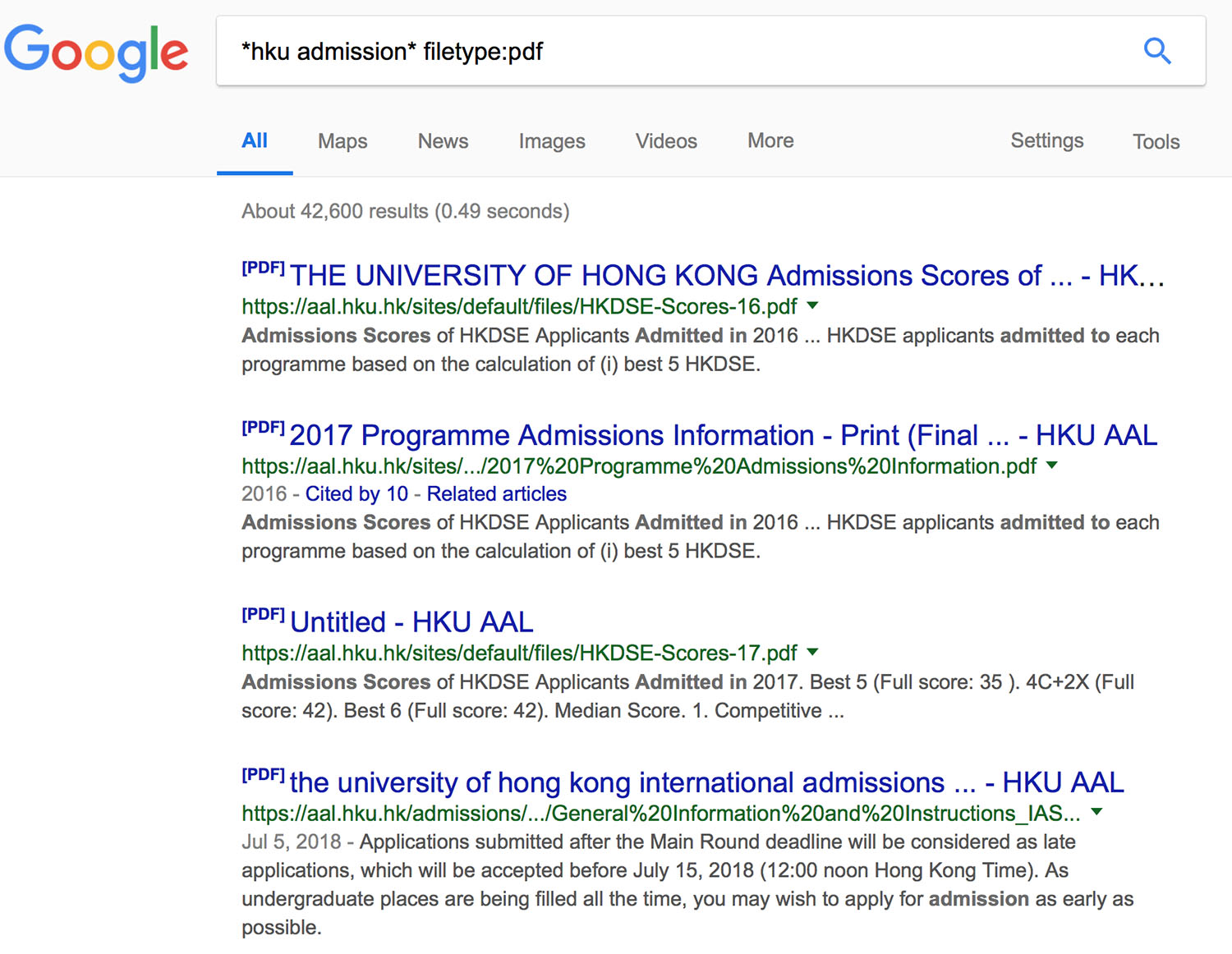Click the 'Cited by 10' link
This screenshot has width=1232, height=954.
point(356,493)
